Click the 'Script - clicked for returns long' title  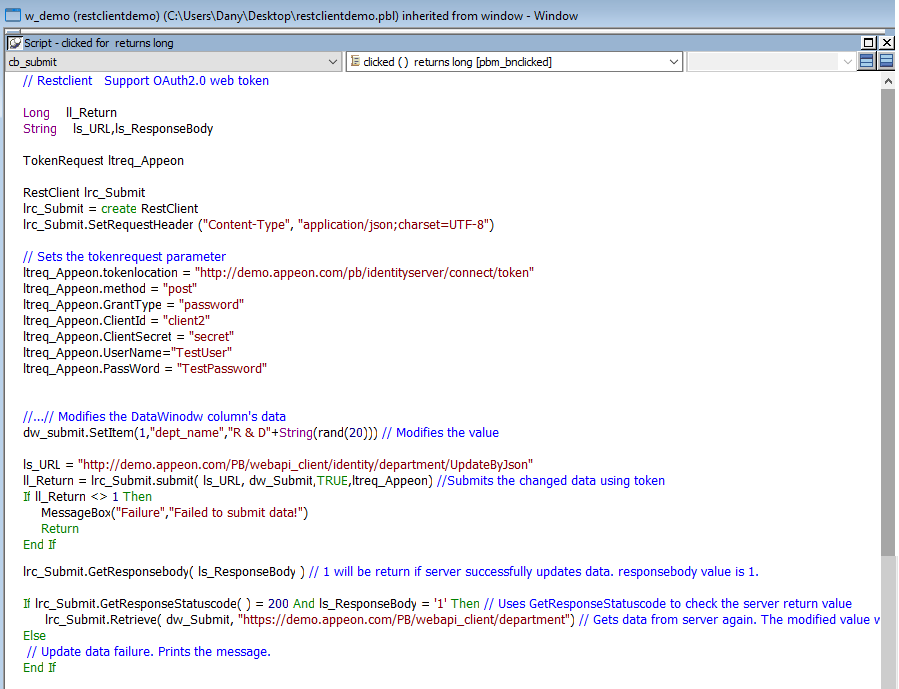tap(99, 43)
